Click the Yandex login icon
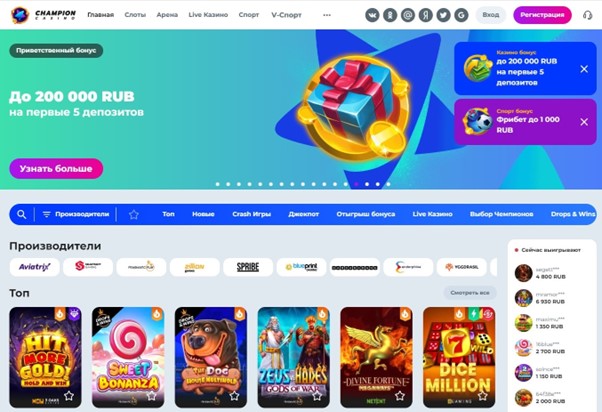The height and width of the screenshot is (412, 602). coord(425,15)
